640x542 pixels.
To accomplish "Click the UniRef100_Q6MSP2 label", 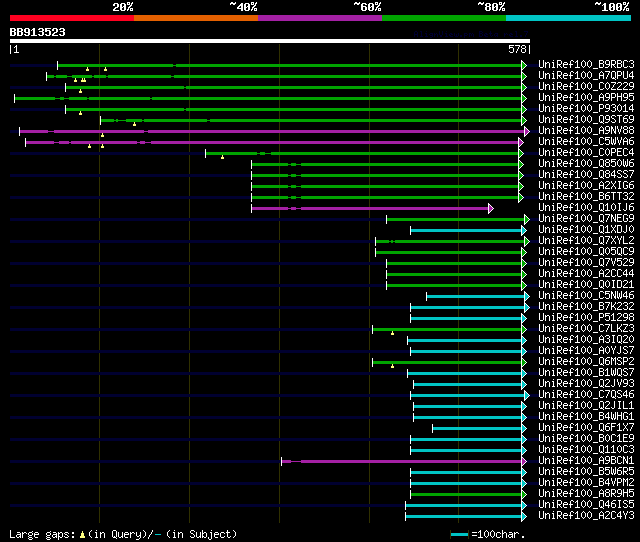I will 586,362.
